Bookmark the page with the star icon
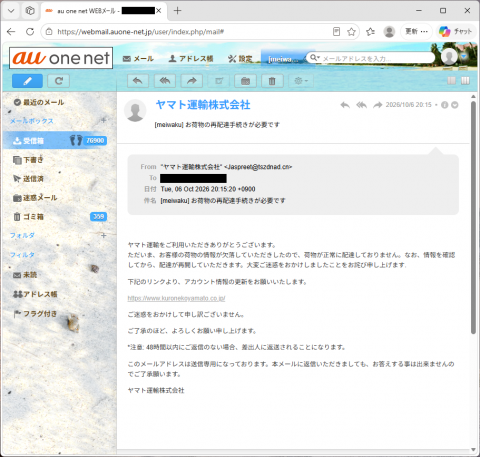This screenshot has height=457, width=480. (351, 32)
